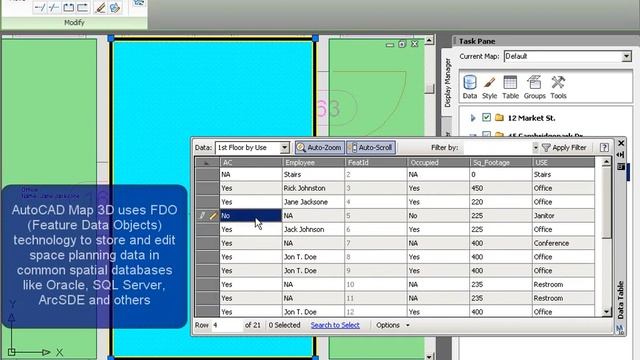Click the Search to Select link
Image resolution: width=640 pixels, height=360 pixels.
335,325
